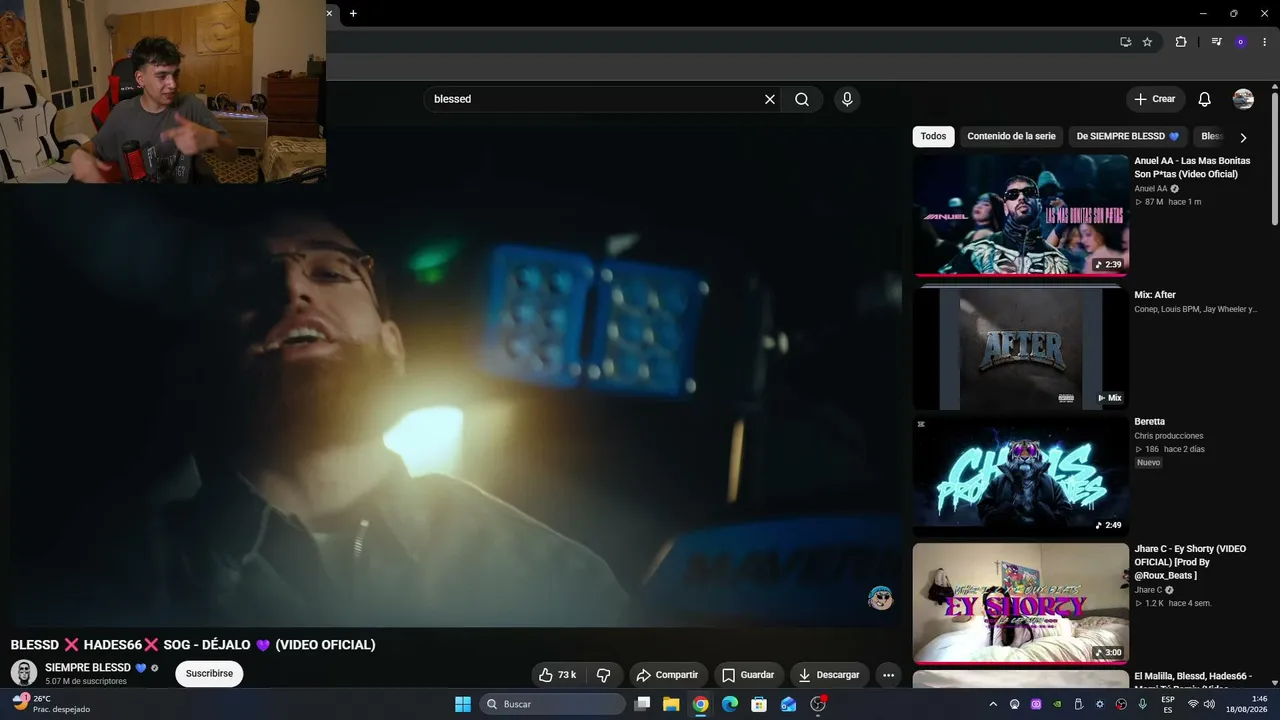Share the video with Compartir
Viewport: 1280px width, 720px height.
(x=667, y=675)
